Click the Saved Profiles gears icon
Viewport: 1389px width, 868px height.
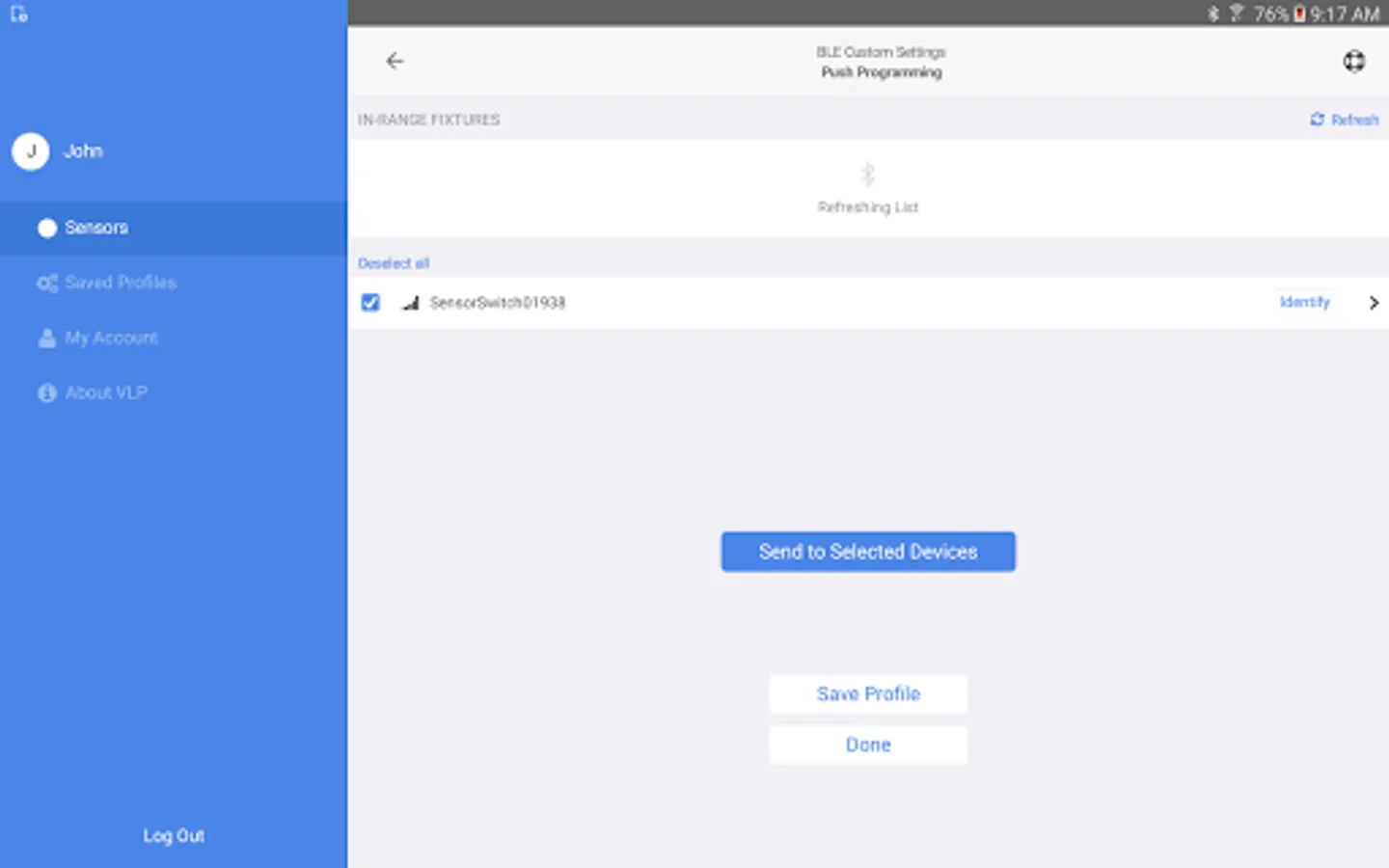click(x=46, y=283)
